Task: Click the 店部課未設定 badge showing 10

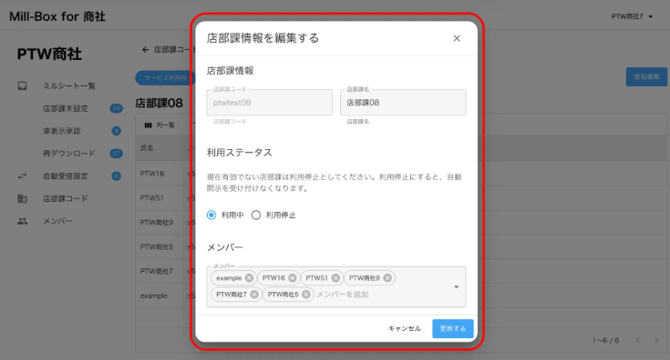Action: click(x=116, y=108)
